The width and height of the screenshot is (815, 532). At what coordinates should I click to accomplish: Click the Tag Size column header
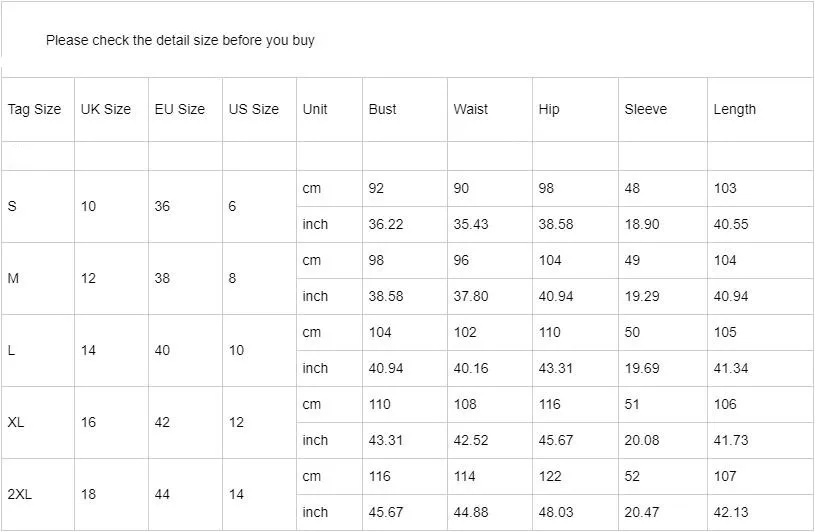tap(35, 109)
